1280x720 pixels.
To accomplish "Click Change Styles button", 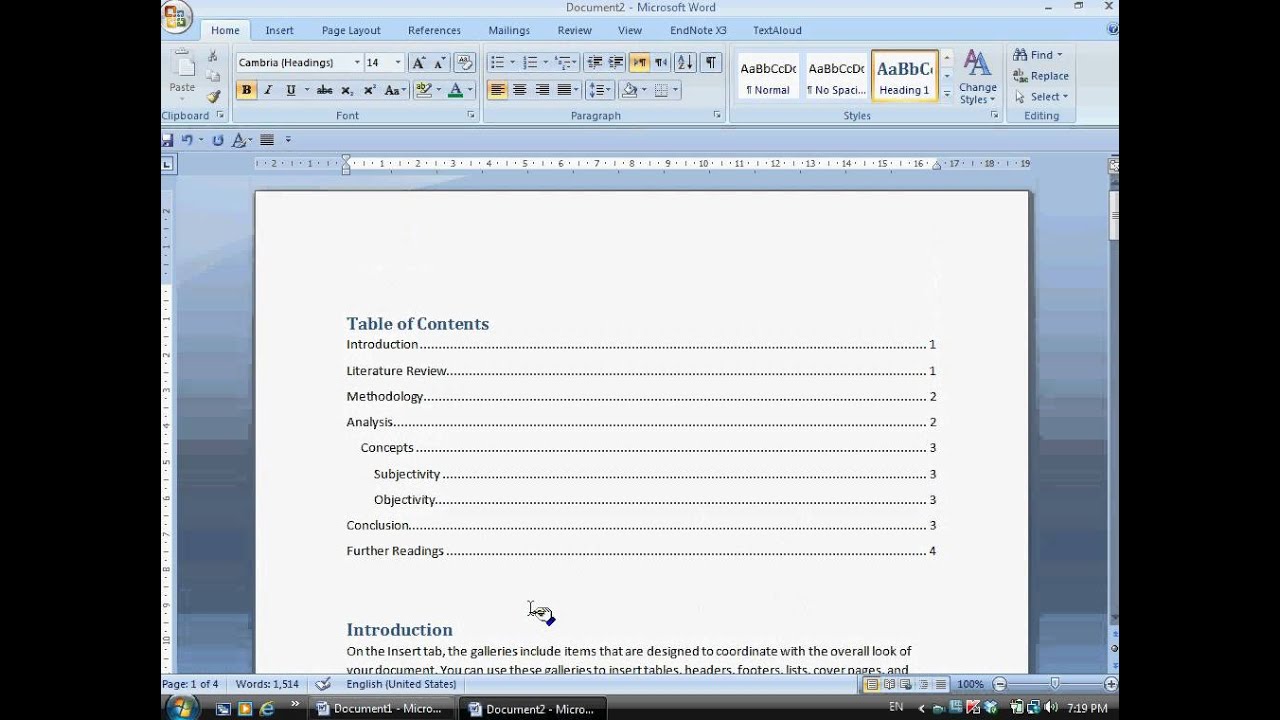I will [x=977, y=77].
